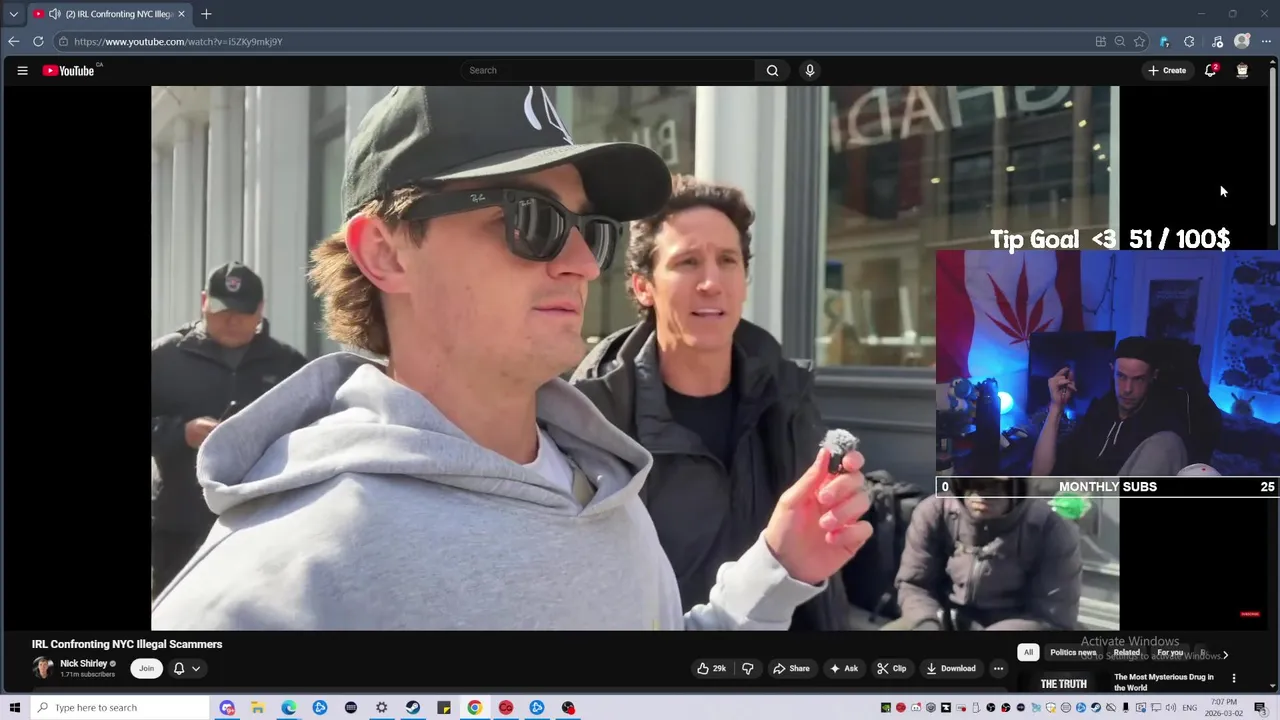Screen dimensions: 1280x720
Task: Open the tab search dropdown arrow
Action: [13, 14]
